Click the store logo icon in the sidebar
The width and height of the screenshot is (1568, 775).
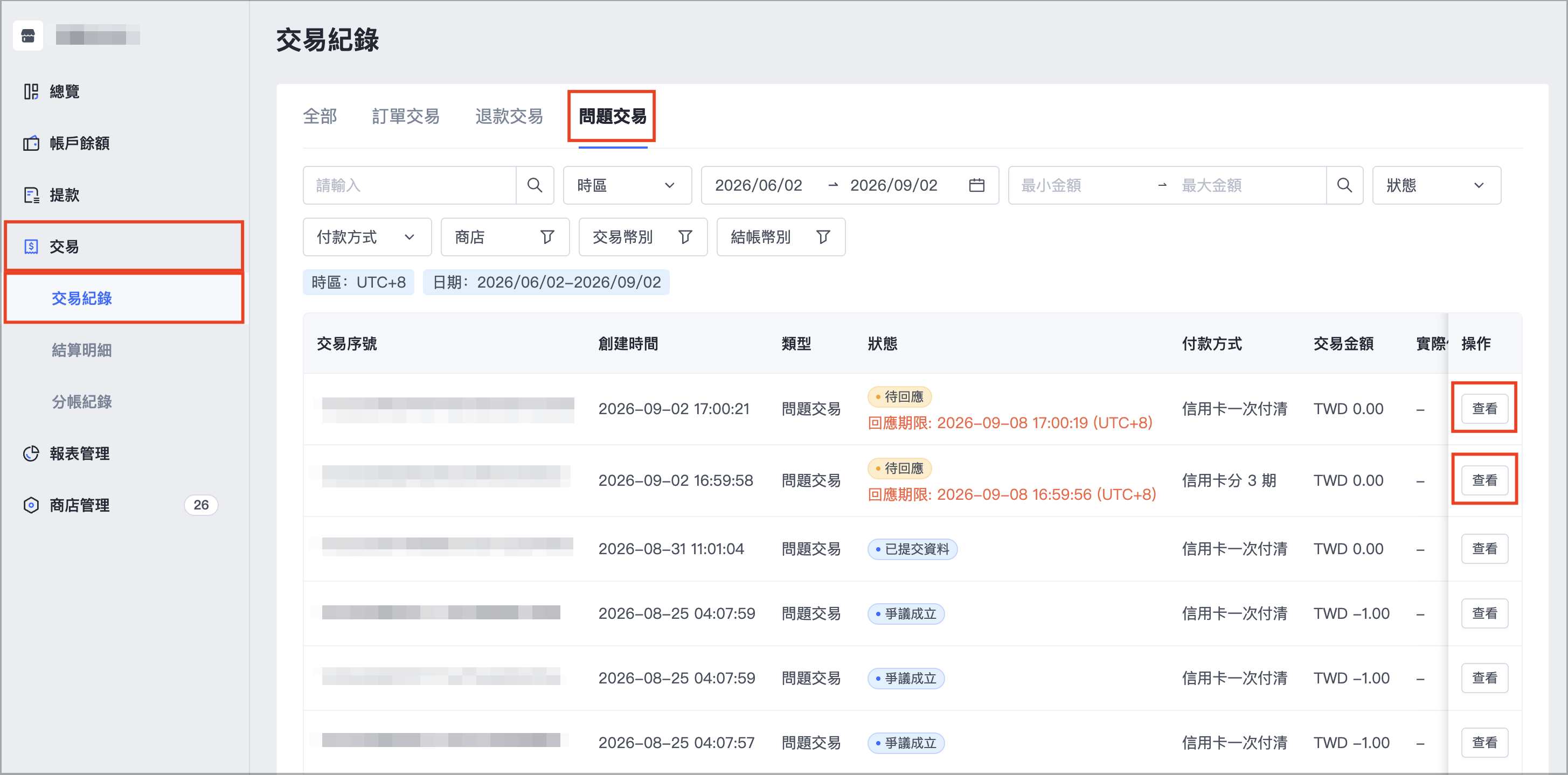coord(28,36)
